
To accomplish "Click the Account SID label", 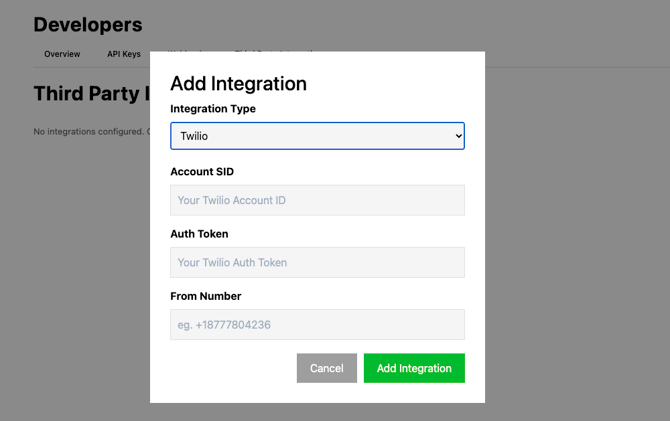I will 202,172.
